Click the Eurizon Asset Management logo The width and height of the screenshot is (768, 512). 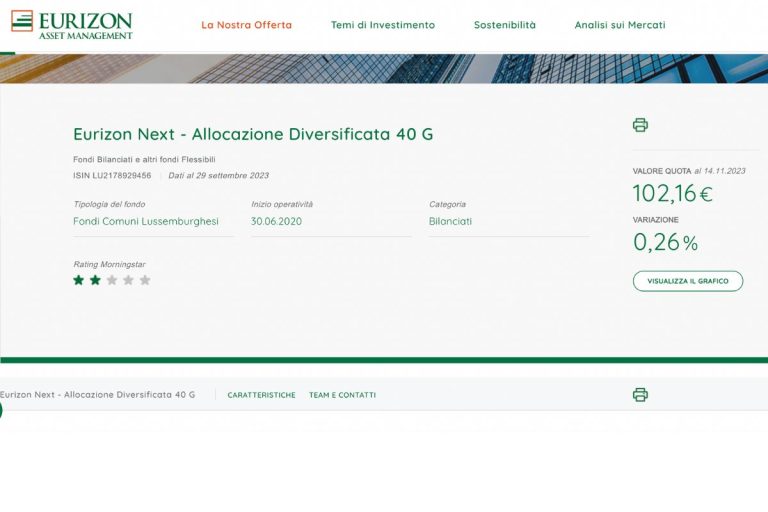72,24
